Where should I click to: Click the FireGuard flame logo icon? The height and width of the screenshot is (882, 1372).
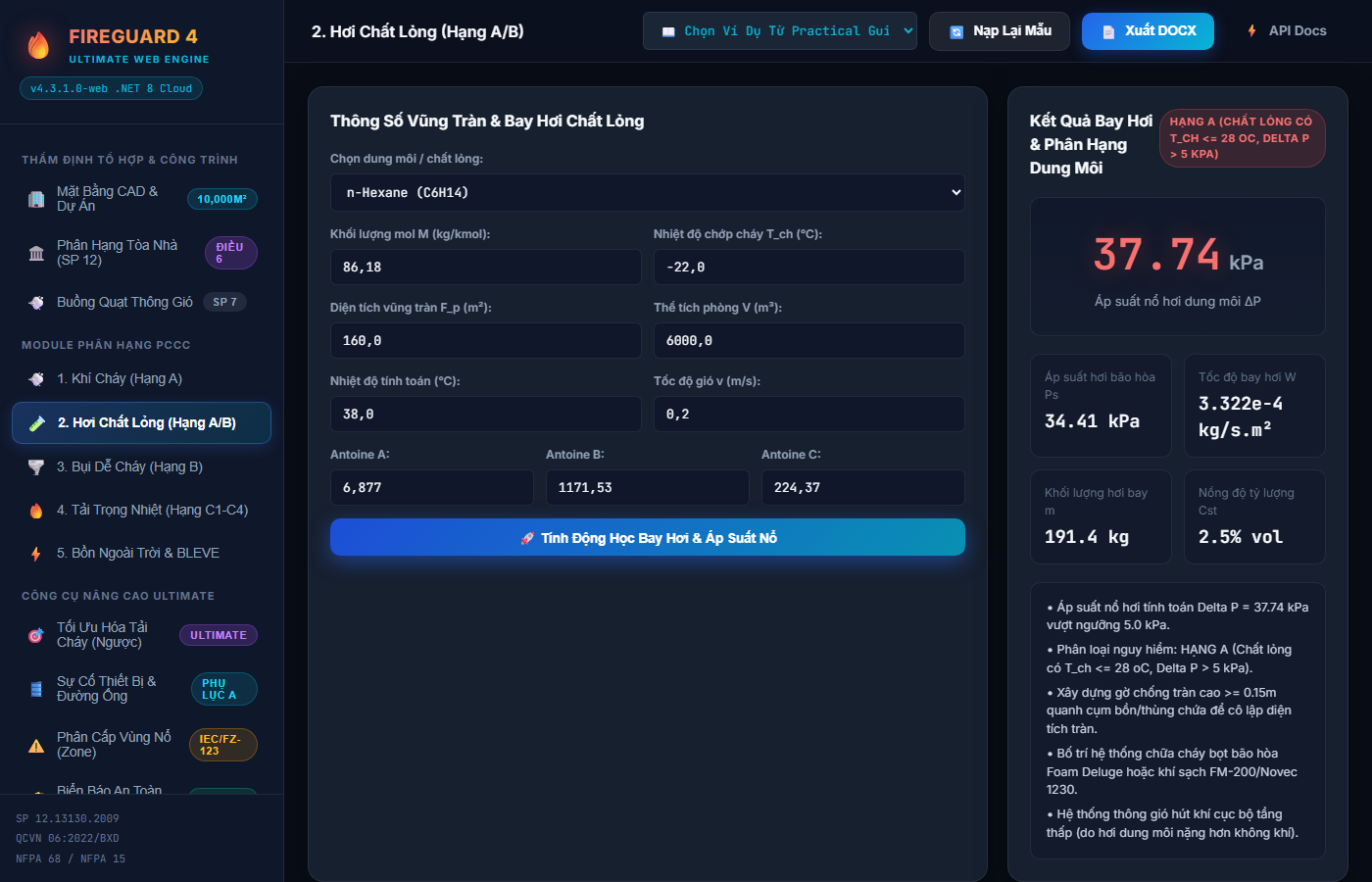(x=38, y=45)
